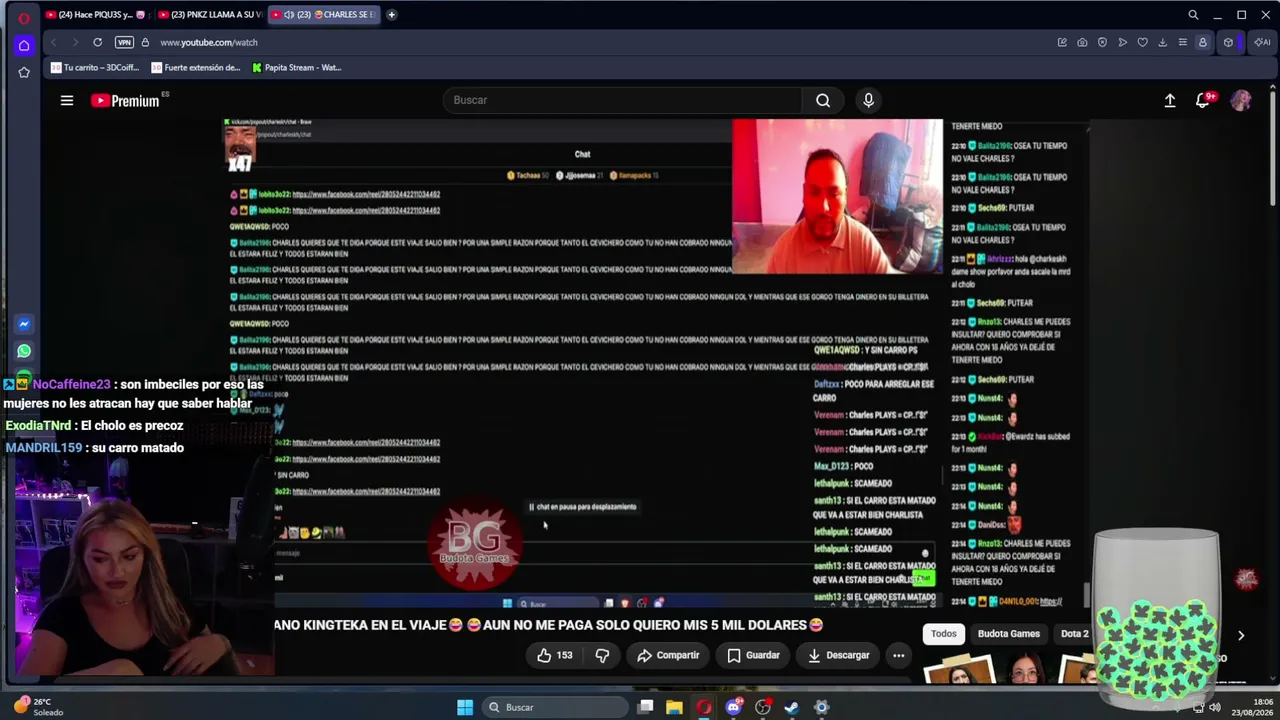Click the taskbar 'Buscar' search box

pyautogui.click(x=554, y=707)
